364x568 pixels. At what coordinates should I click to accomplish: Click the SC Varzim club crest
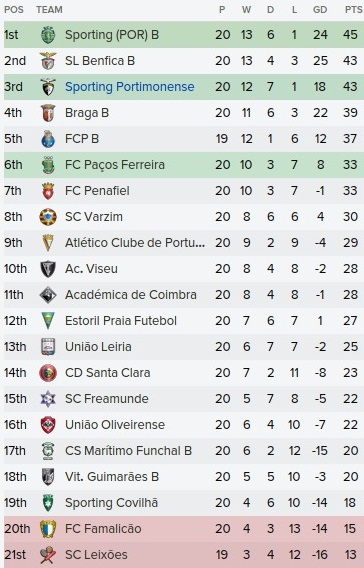click(48, 217)
